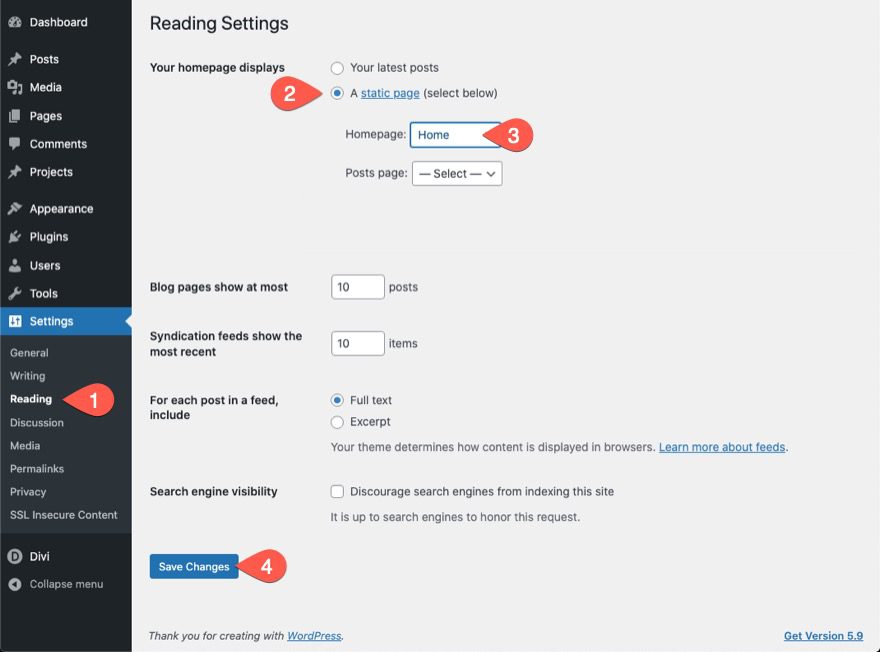This screenshot has height=652, width=880.
Task: Select the Appearance paintbrush icon
Action: pos(15,208)
